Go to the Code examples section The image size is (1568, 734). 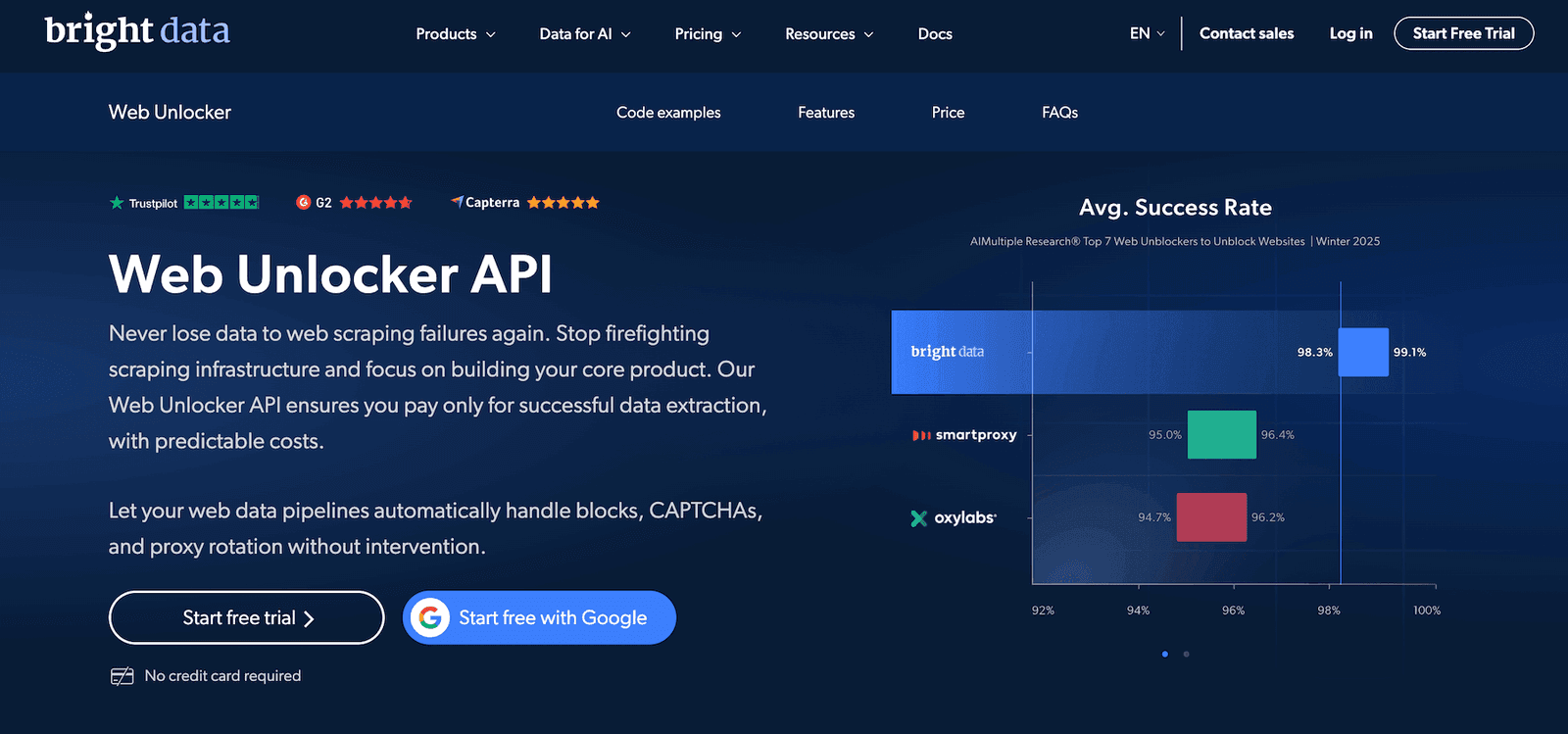point(668,113)
